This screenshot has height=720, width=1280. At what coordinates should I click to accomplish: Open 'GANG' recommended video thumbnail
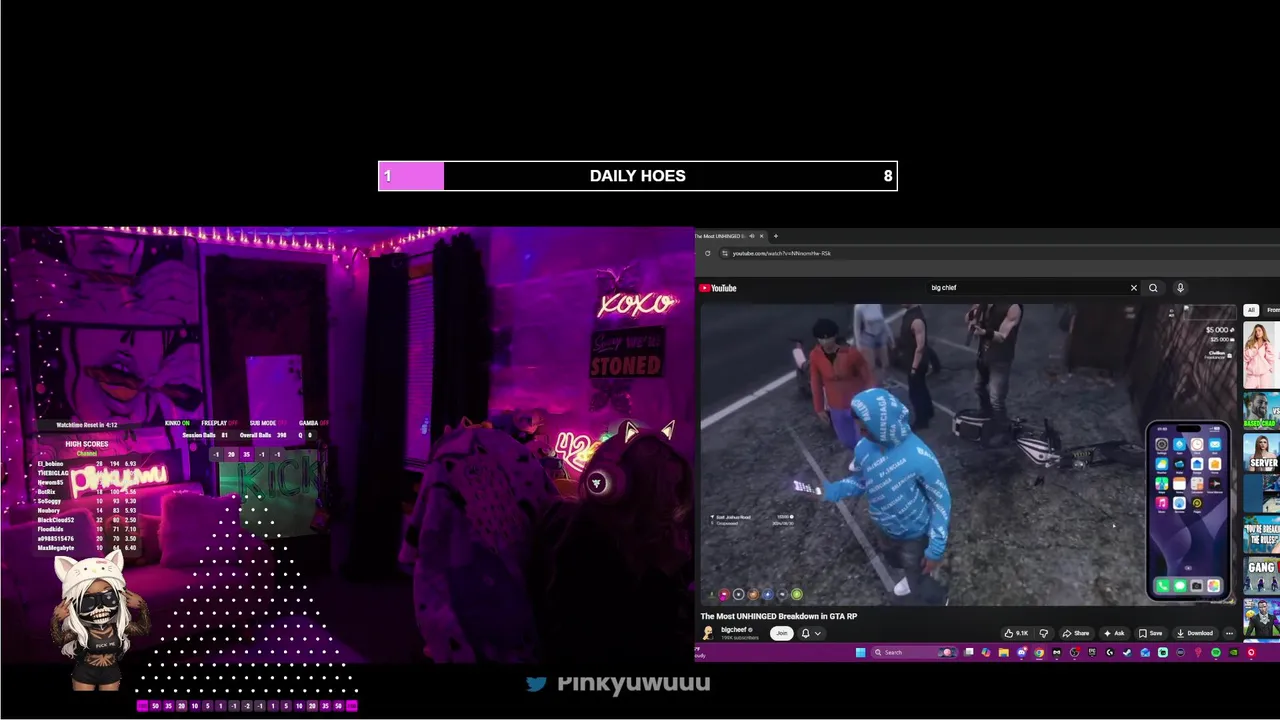(1261, 573)
